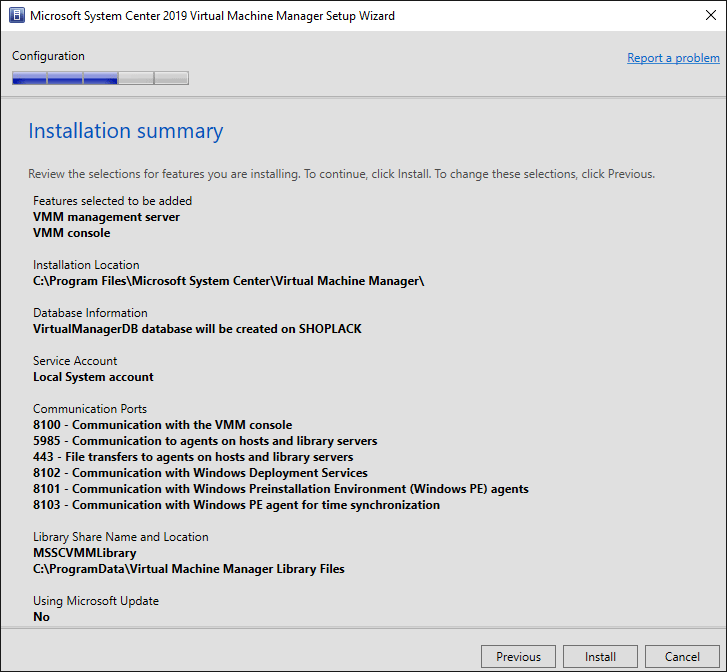Cancel the setup wizard
The width and height of the screenshot is (727, 672).
pyautogui.click(x=682, y=657)
